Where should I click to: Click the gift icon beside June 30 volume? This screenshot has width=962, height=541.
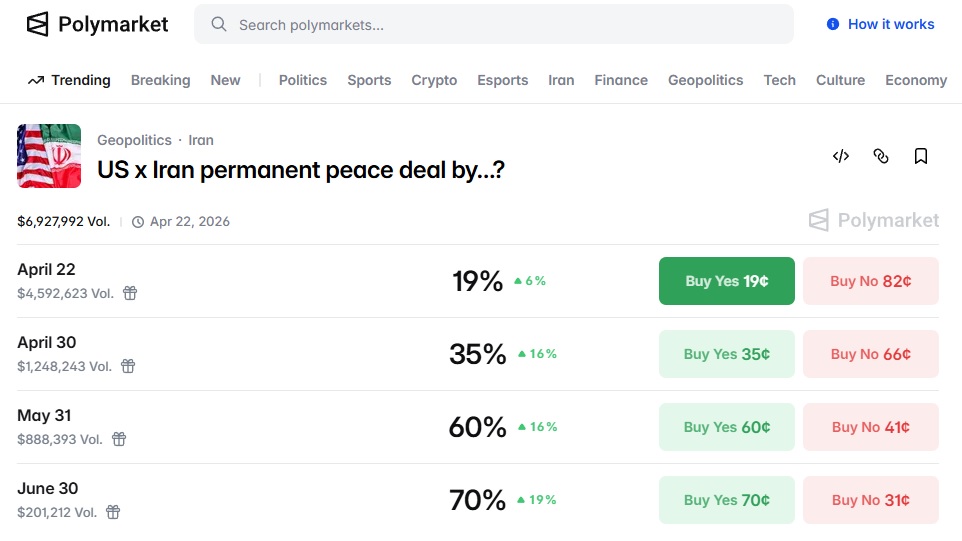(113, 512)
